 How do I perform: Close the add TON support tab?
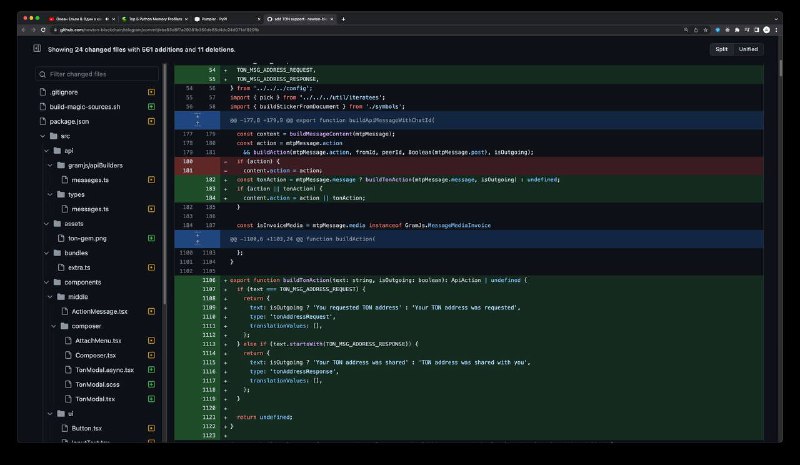332,19
